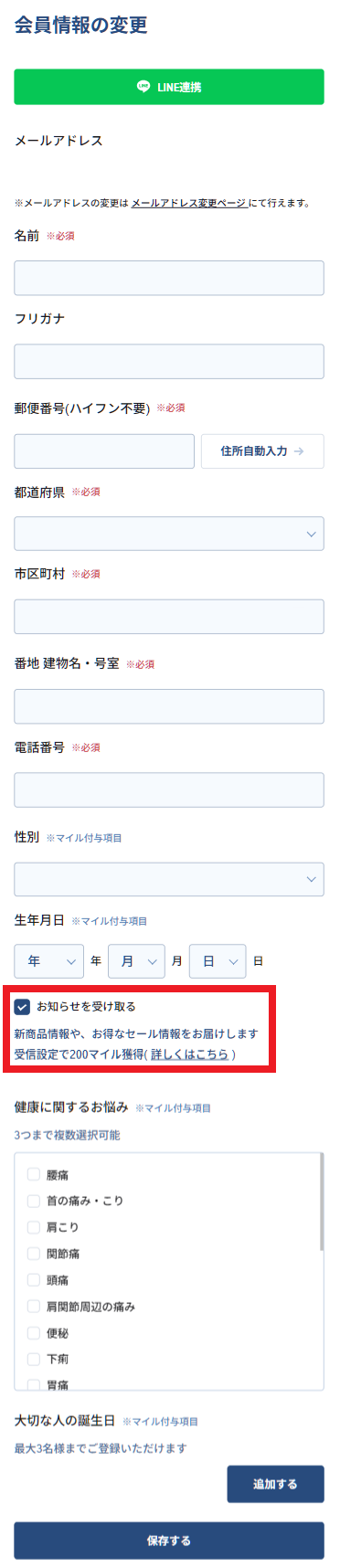
Task: Click the LINE logo icon on green button
Action: [x=143, y=87]
